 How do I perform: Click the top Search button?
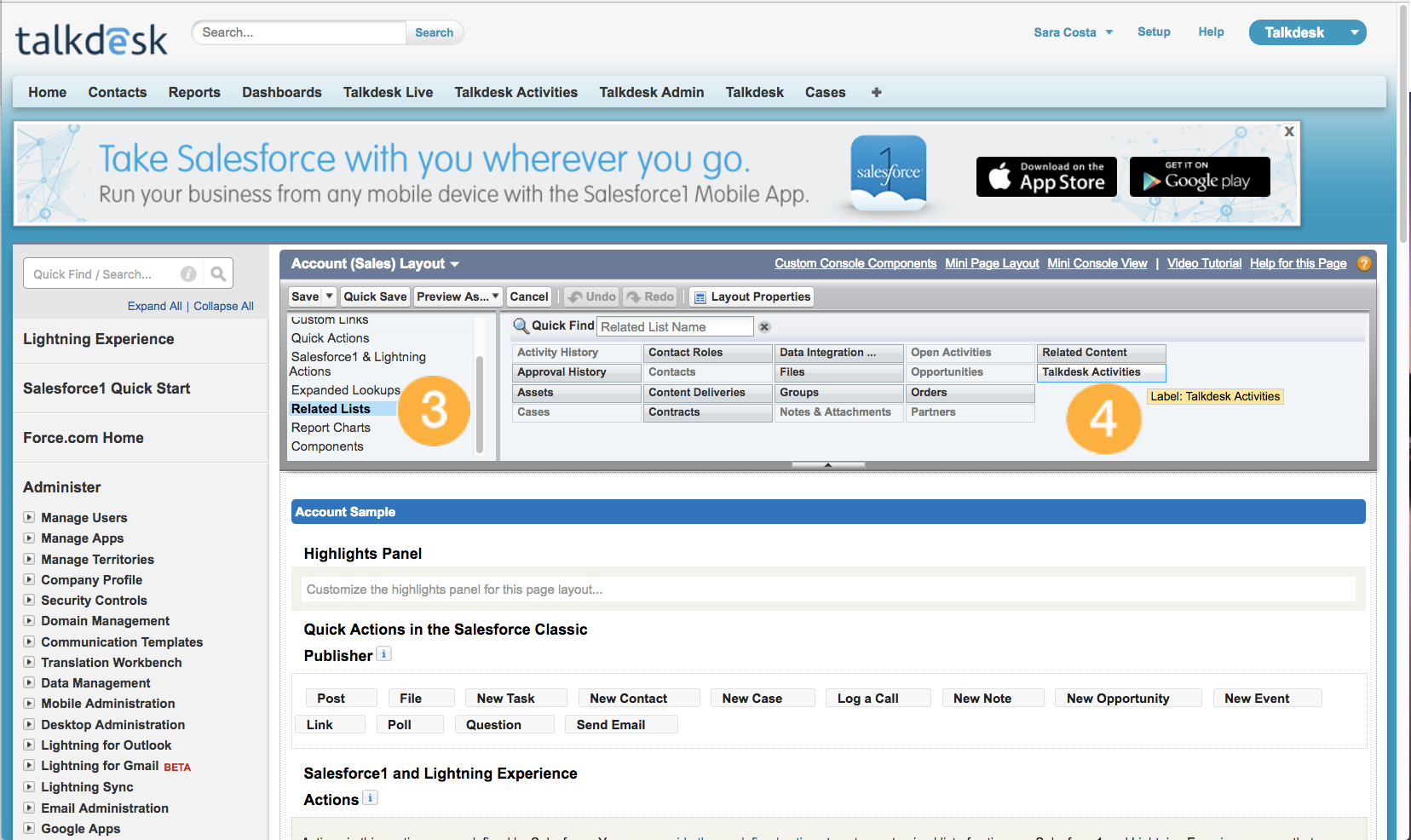435,32
